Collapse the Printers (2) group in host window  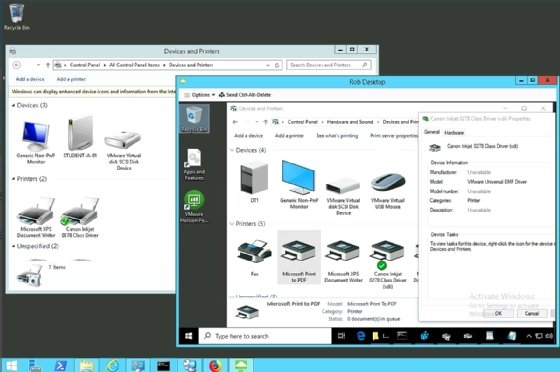13,179
